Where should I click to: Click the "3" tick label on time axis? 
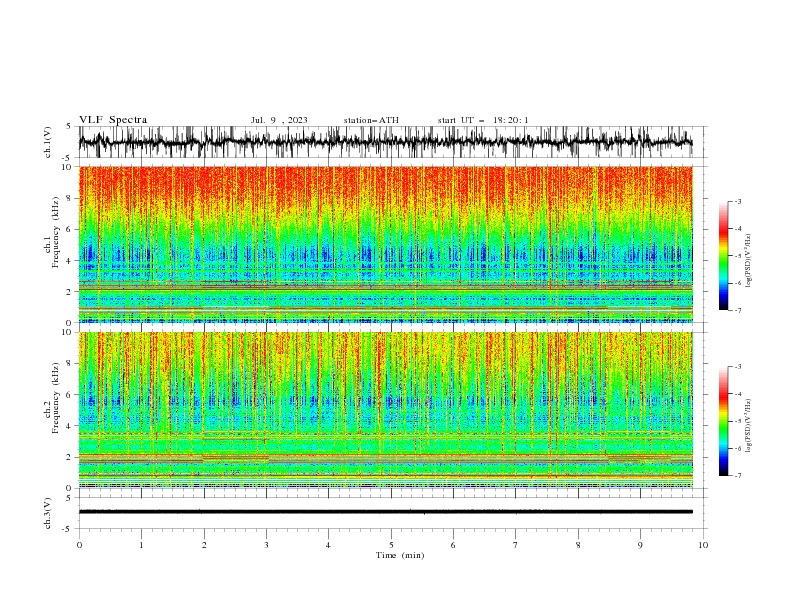coord(266,545)
